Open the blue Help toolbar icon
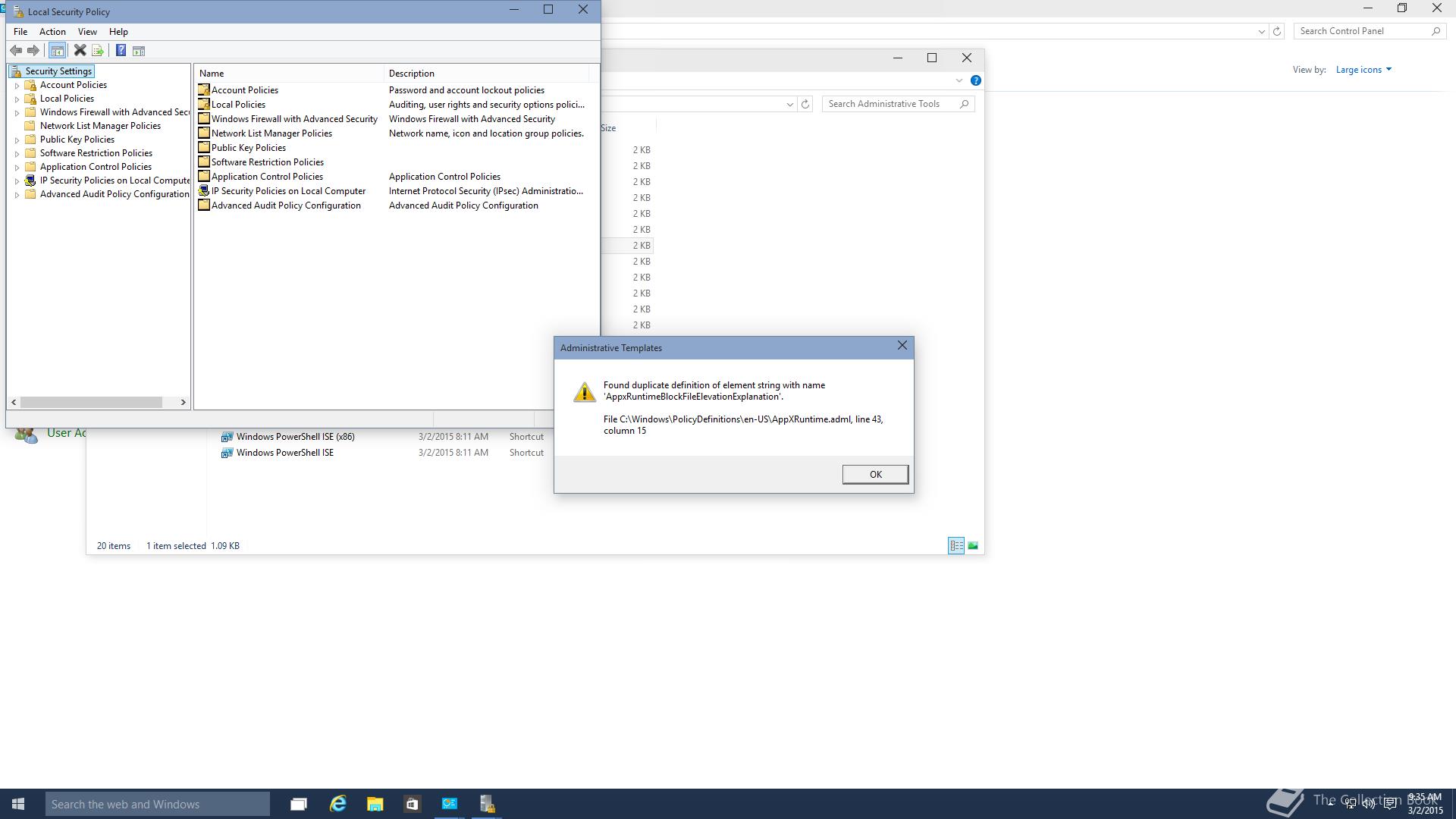This screenshot has width=1456, height=819. click(121, 51)
